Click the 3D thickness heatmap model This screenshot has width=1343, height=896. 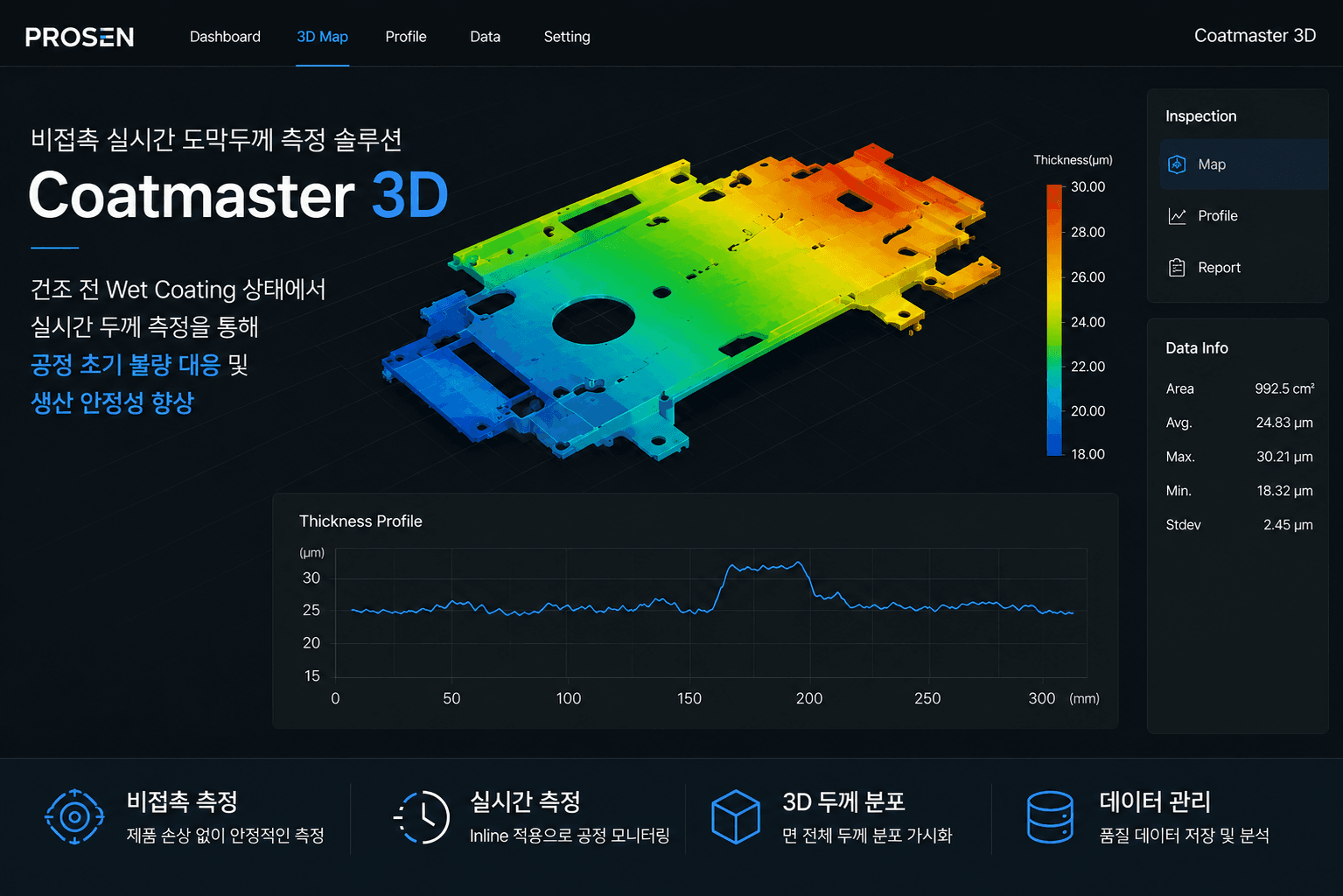pos(691,302)
